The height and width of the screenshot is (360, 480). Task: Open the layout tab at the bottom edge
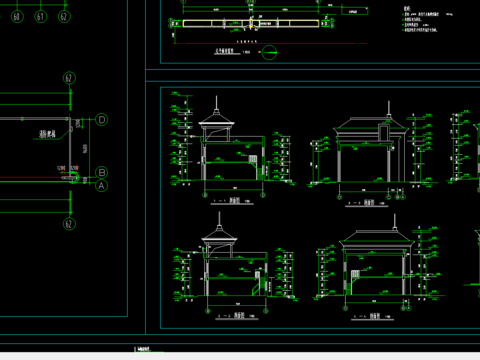click(x=144, y=349)
